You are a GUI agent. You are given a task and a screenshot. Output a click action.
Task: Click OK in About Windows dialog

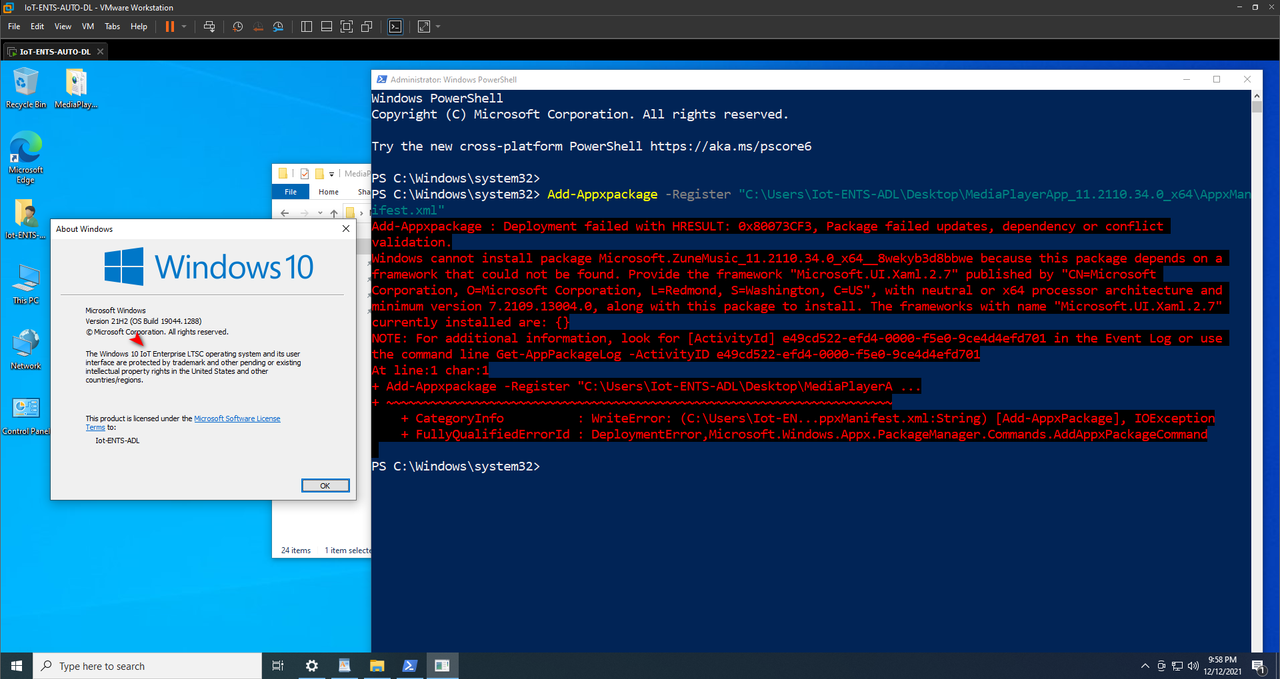pos(325,485)
